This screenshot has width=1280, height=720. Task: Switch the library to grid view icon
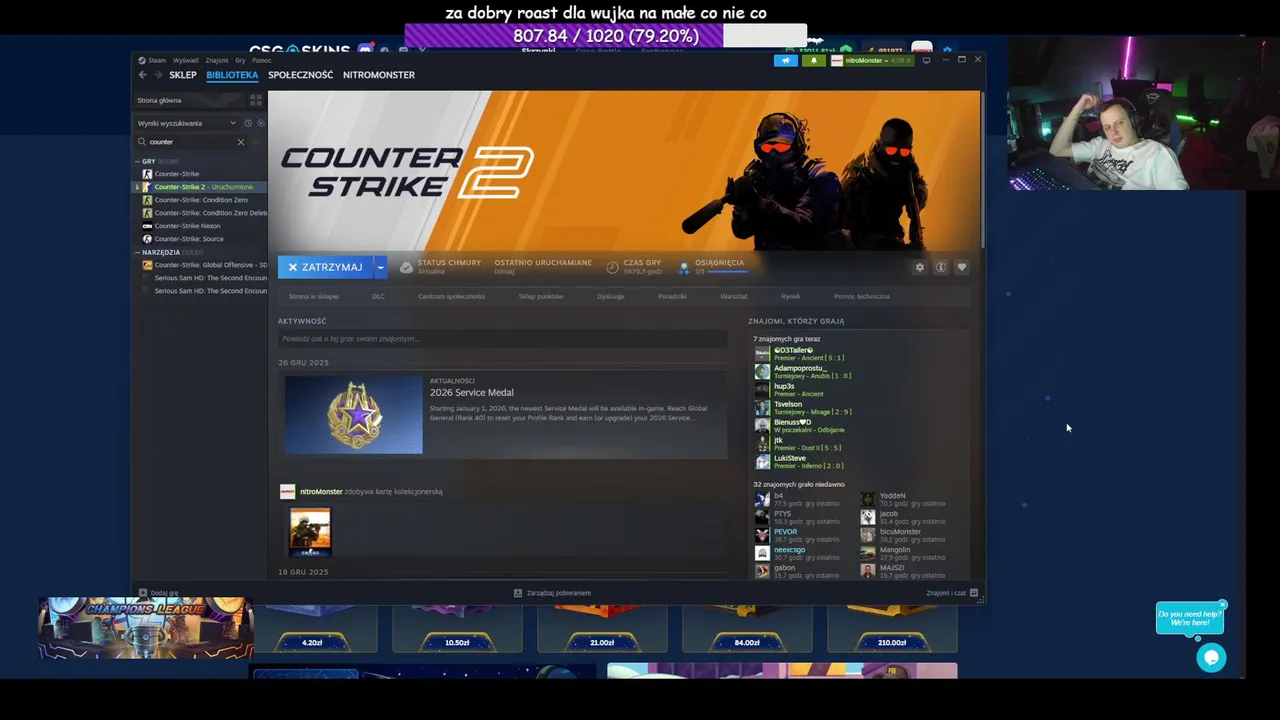pos(255,100)
